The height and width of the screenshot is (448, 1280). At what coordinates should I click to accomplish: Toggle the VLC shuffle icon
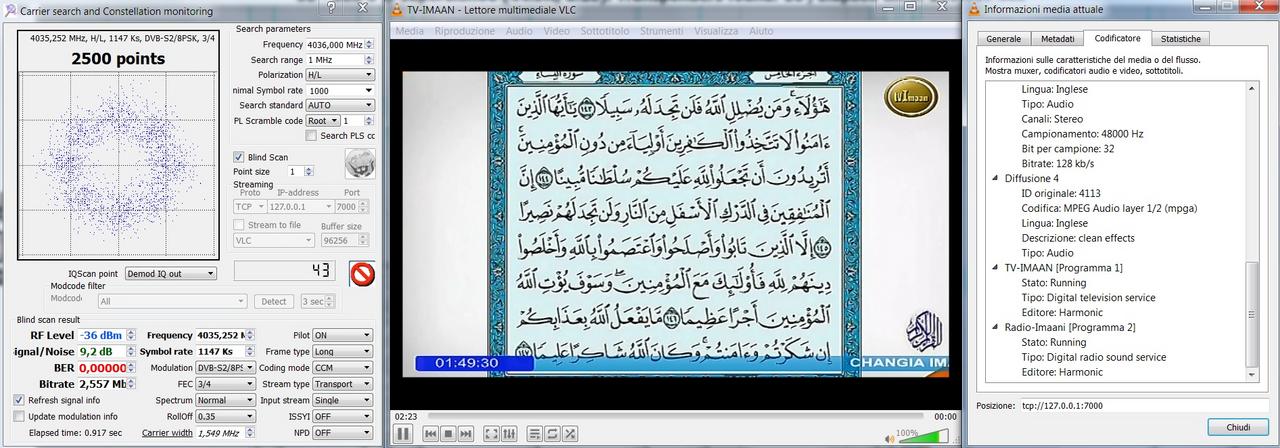coord(570,434)
